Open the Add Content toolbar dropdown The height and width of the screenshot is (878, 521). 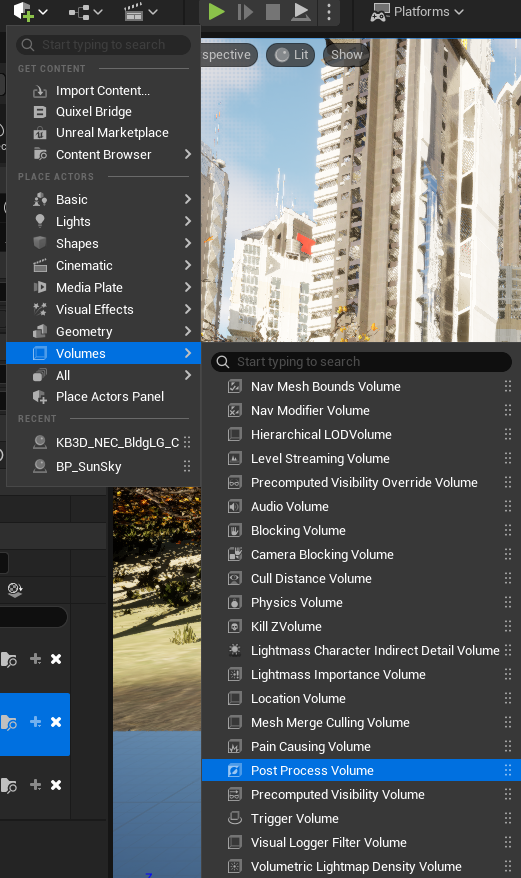(x=30, y=11)
